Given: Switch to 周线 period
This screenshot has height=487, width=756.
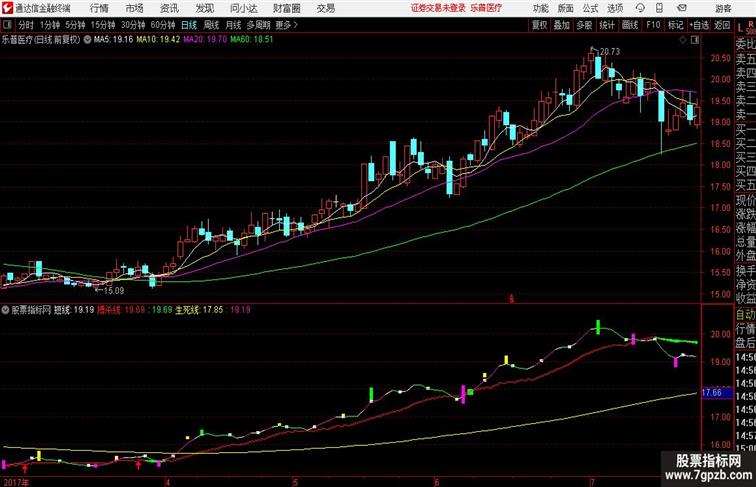Looking at the screenshot, I should [x=211, y=25].
